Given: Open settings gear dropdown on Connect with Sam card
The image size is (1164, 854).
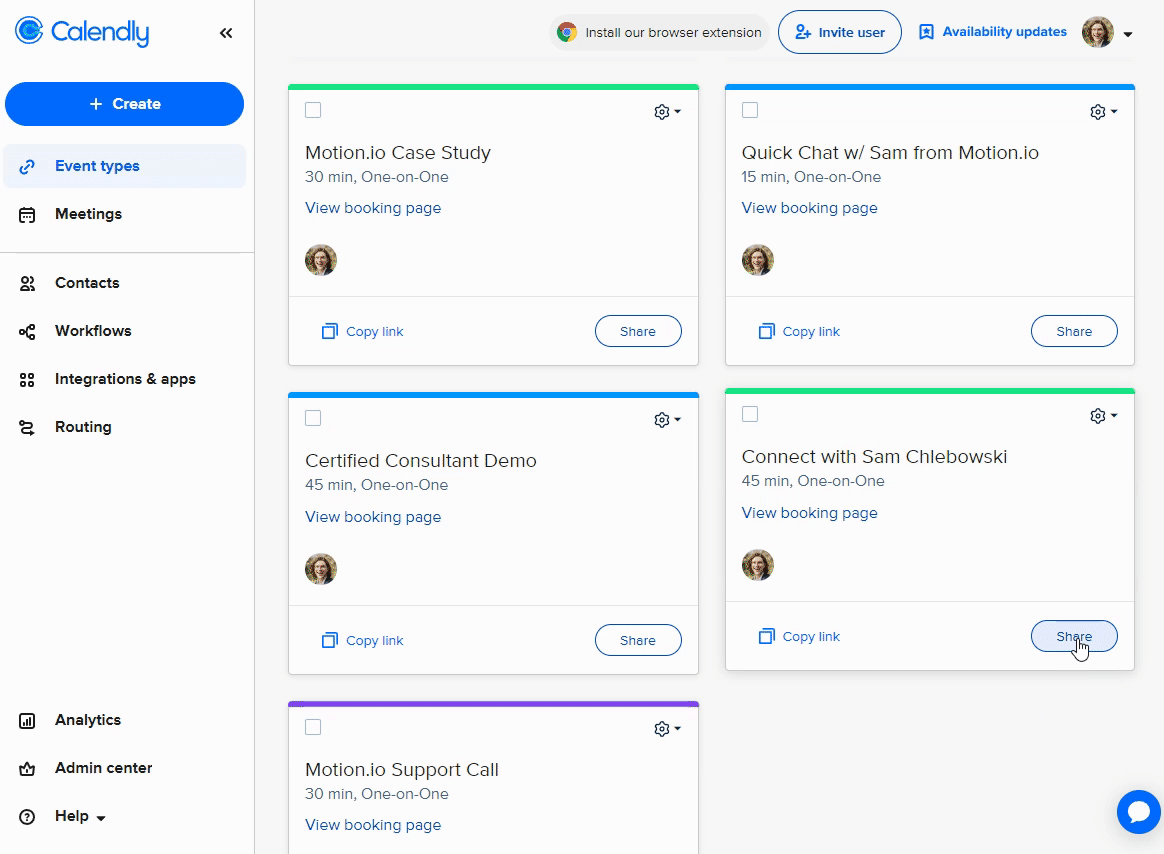Looking at the screenshot, I should point(1103,416).
